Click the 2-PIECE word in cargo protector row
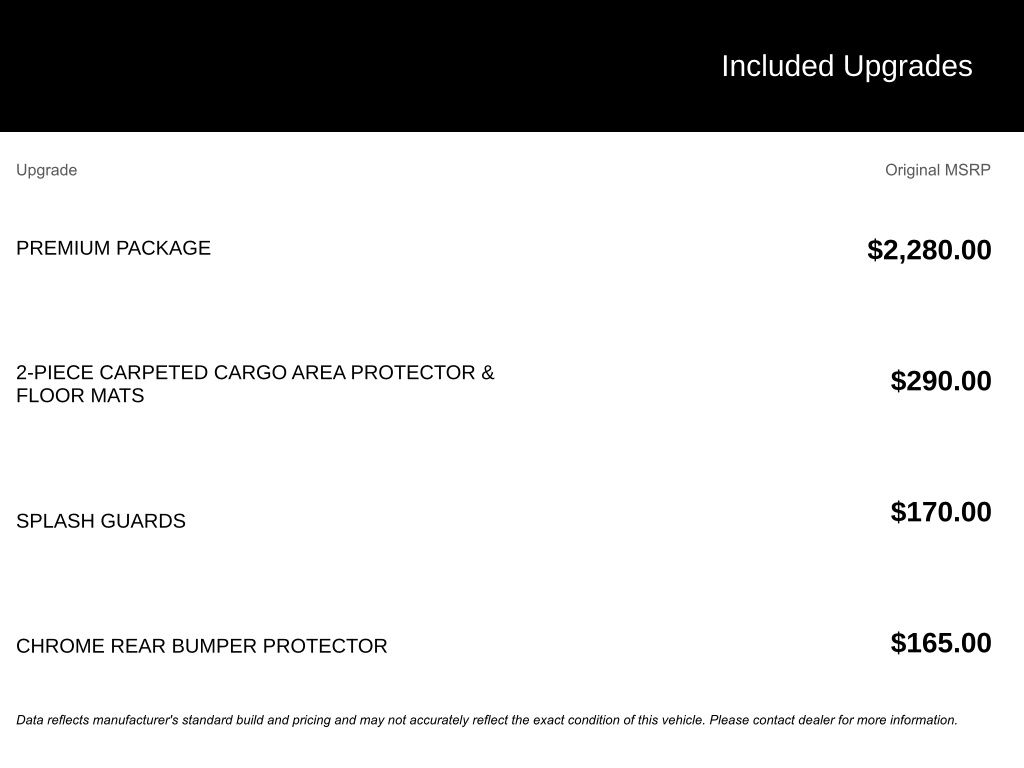Viewport: 1024px width, 768px height. (54, 373)
